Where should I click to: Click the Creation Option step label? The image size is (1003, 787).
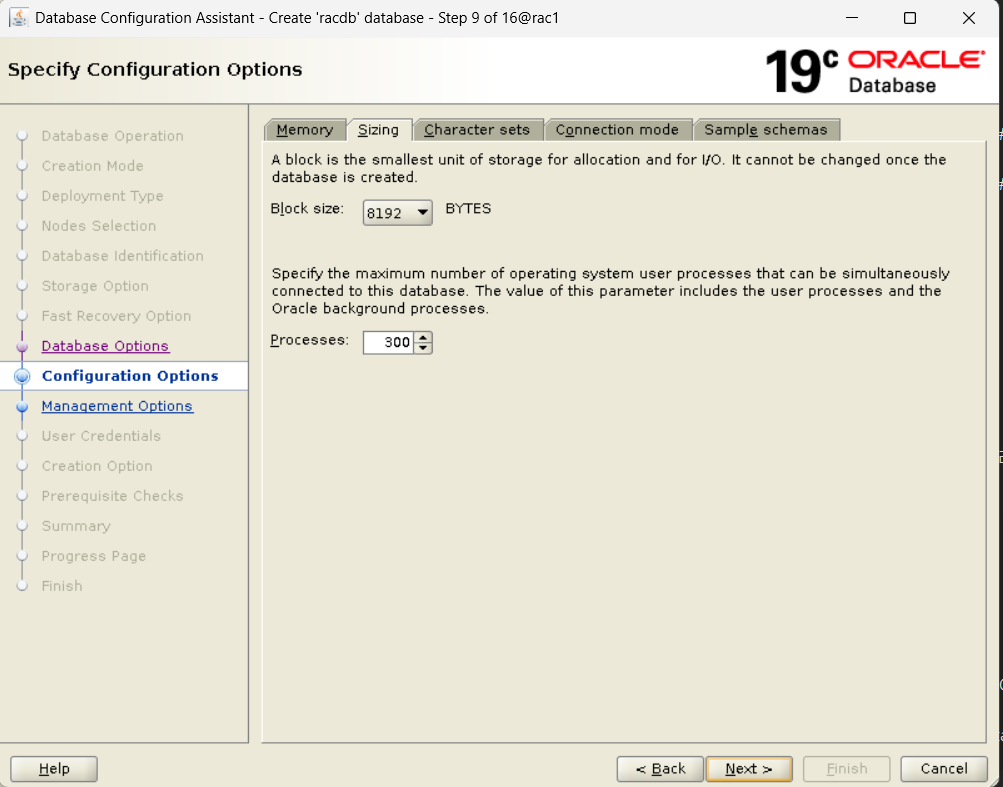tap(97, 466)
